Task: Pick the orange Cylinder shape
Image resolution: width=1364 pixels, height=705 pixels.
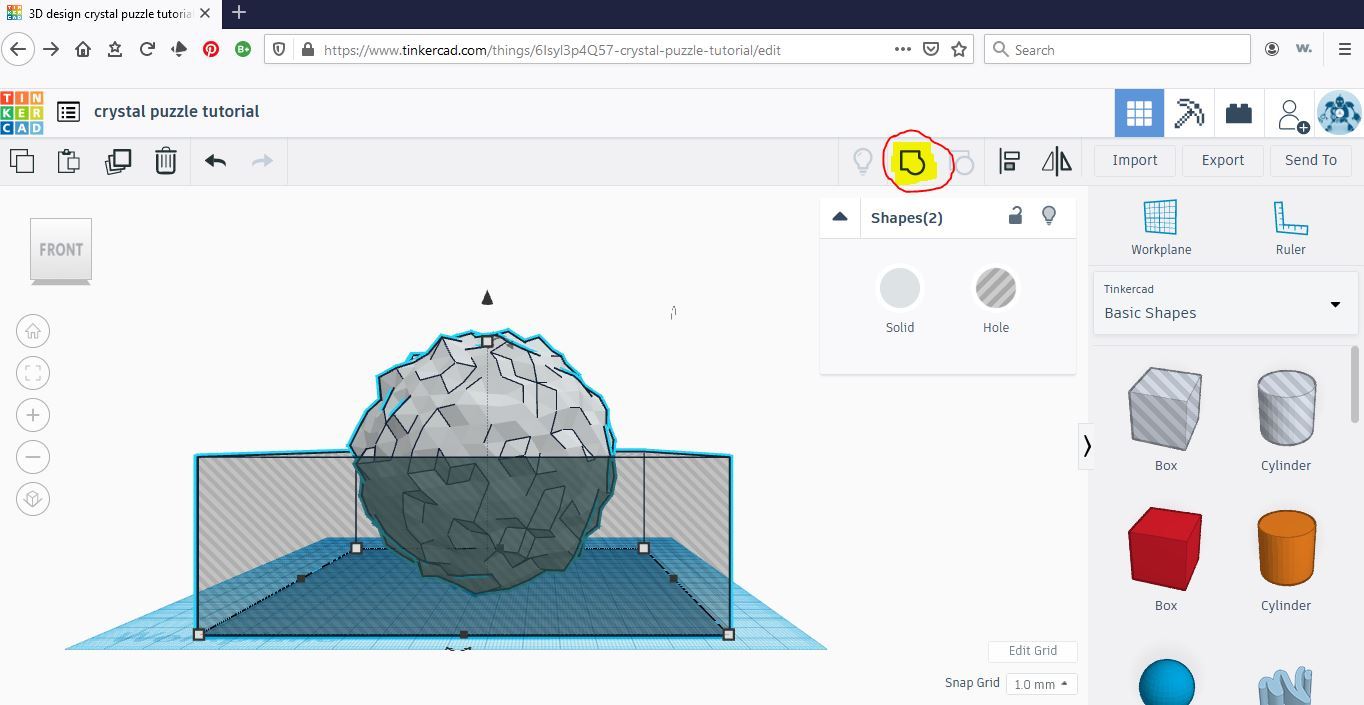Action: click(1286, 548)
